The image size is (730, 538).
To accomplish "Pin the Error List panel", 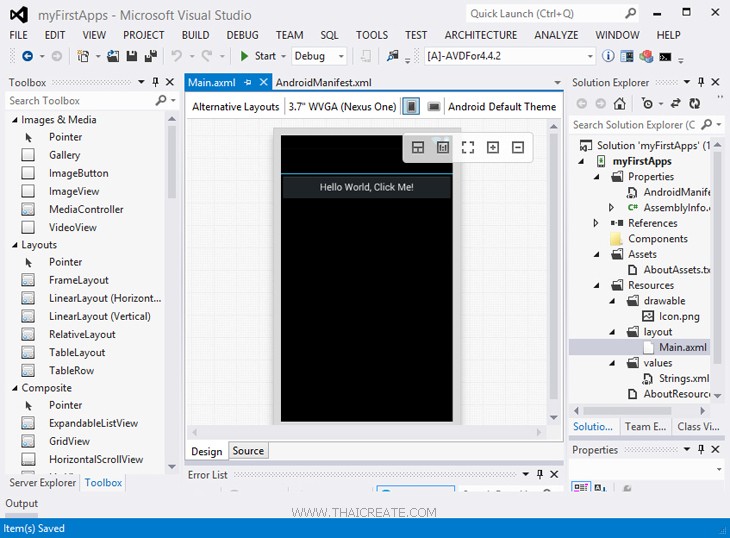I will [x=540, y=474].
